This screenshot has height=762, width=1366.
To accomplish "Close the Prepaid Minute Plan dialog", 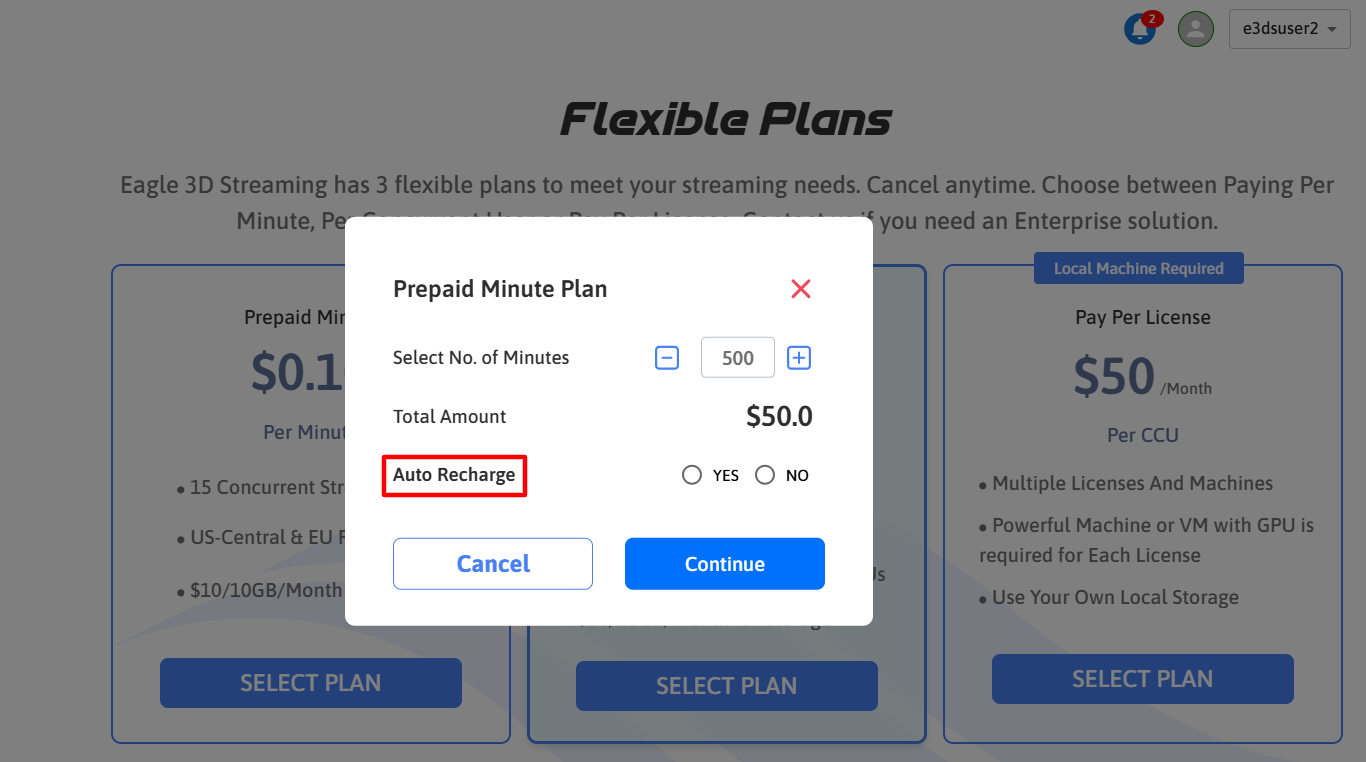I will point(800,289).
